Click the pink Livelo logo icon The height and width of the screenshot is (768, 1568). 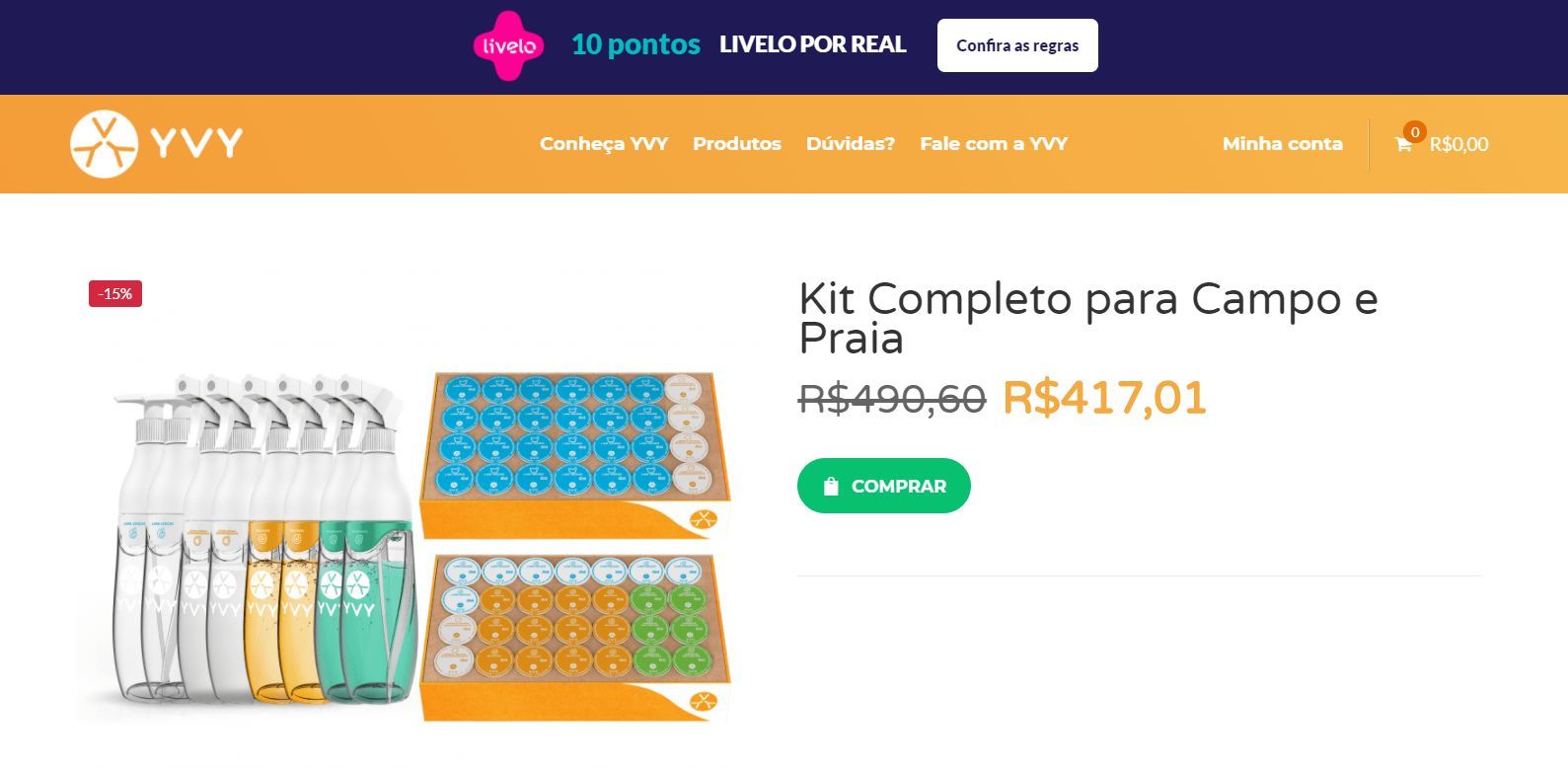click(508, 45)
